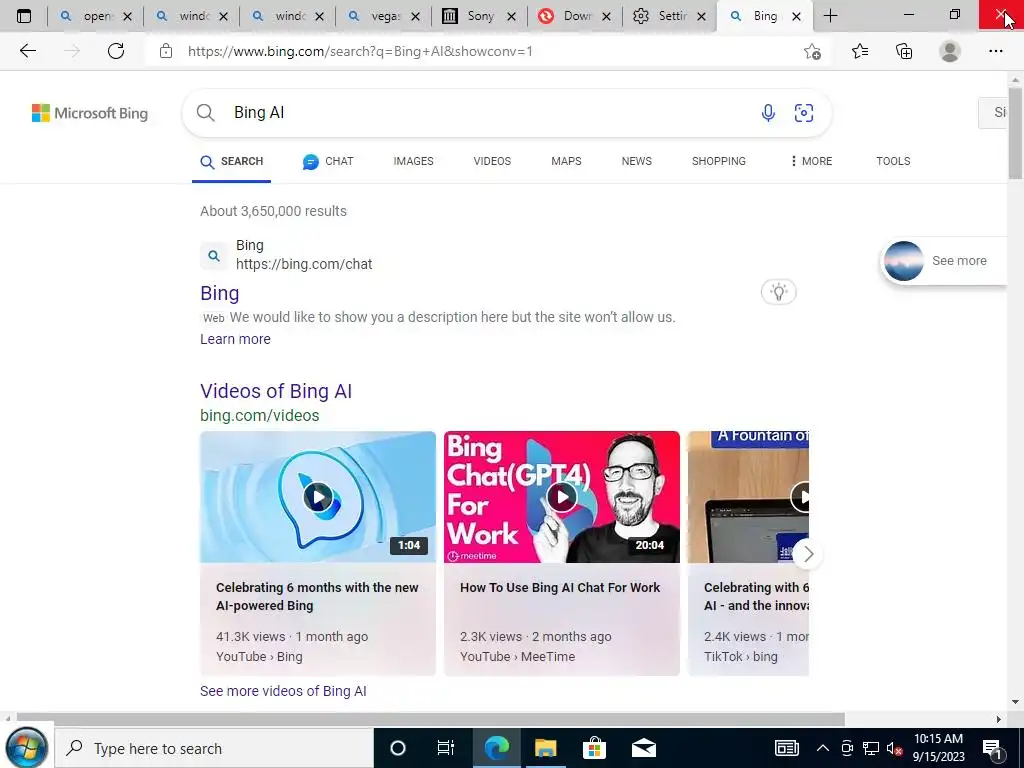Click the Windows taskbar search box
The image size is (1024, 768).
point(214,748)
